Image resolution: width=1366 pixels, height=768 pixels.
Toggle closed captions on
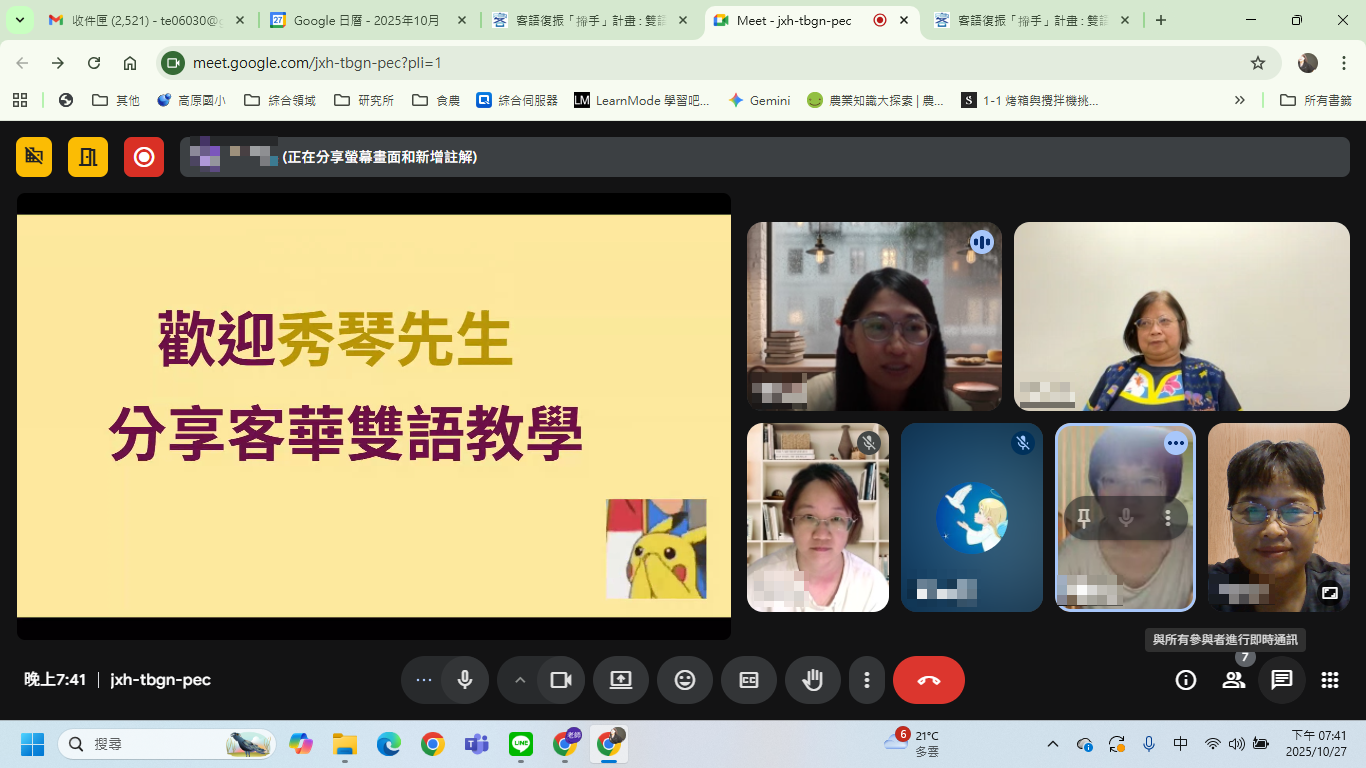tap(749, 680)
